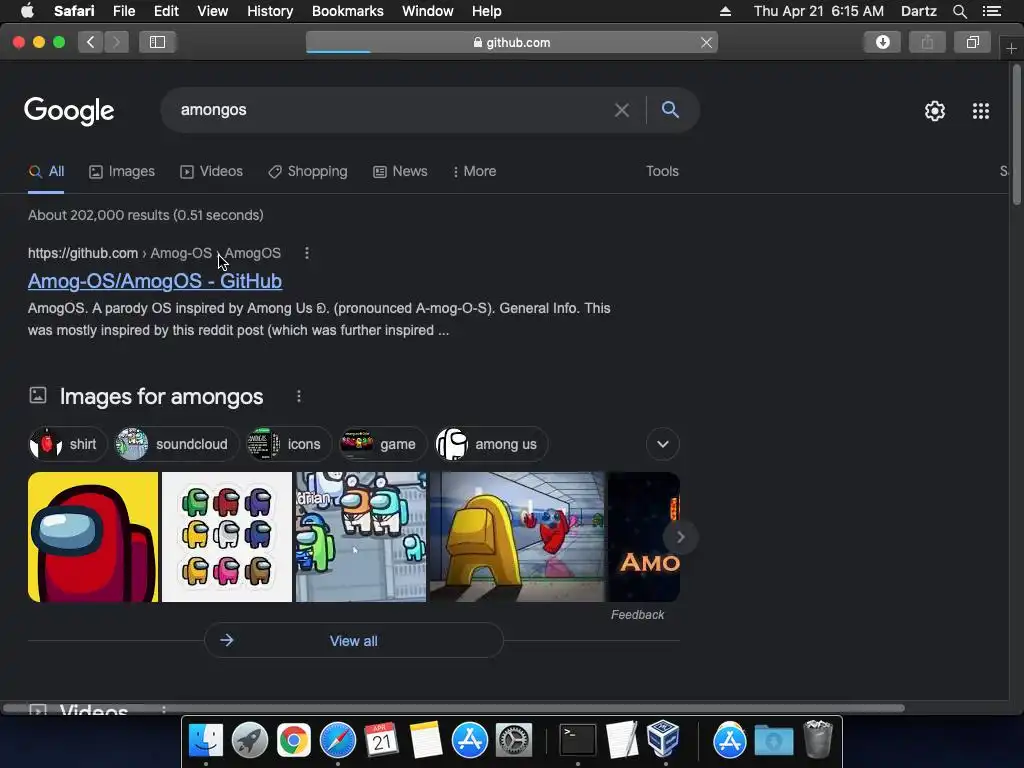The width and height of the screenshot is (1024, 768).
Task: Switch to the Images search tab
Action: click(x=122, y=171)
